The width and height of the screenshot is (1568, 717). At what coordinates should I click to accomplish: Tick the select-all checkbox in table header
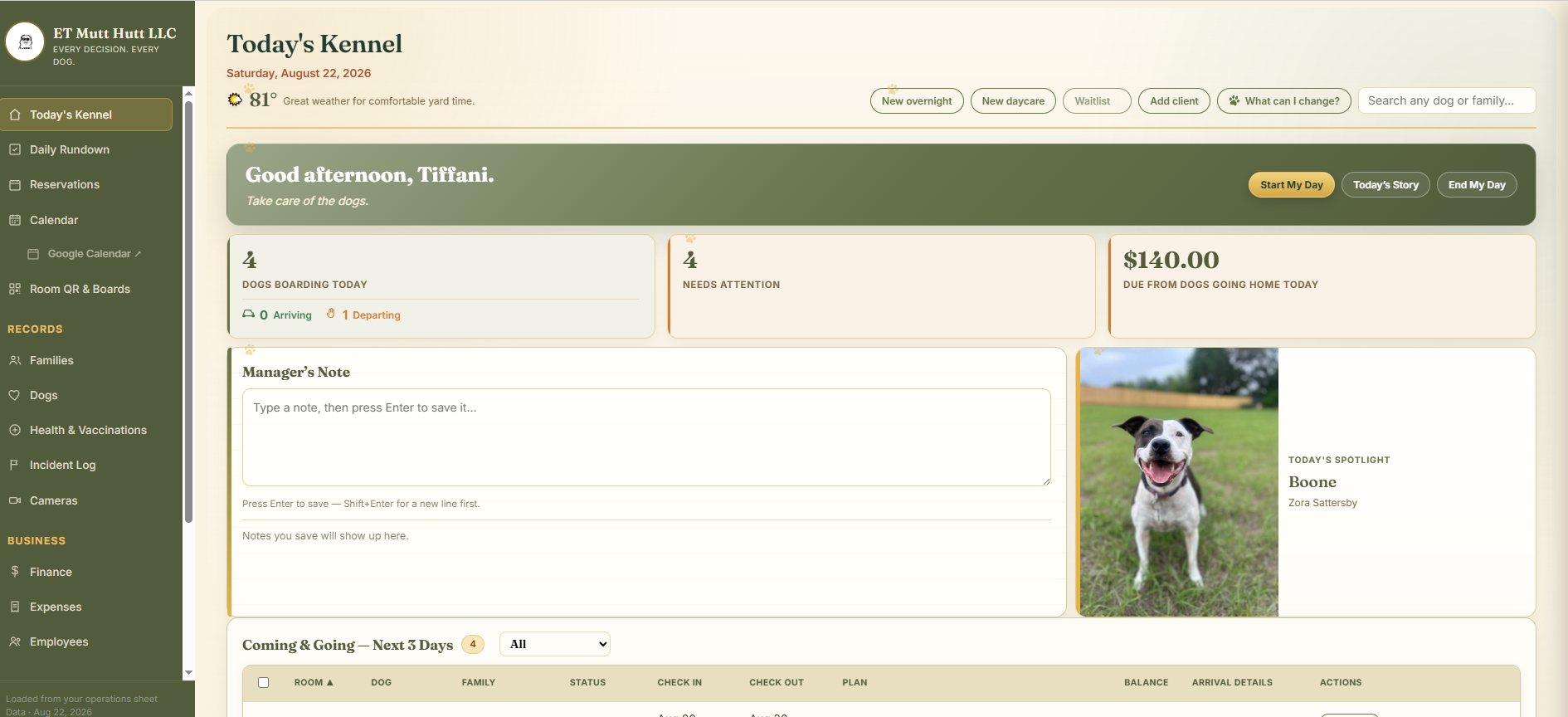[264, 682]
